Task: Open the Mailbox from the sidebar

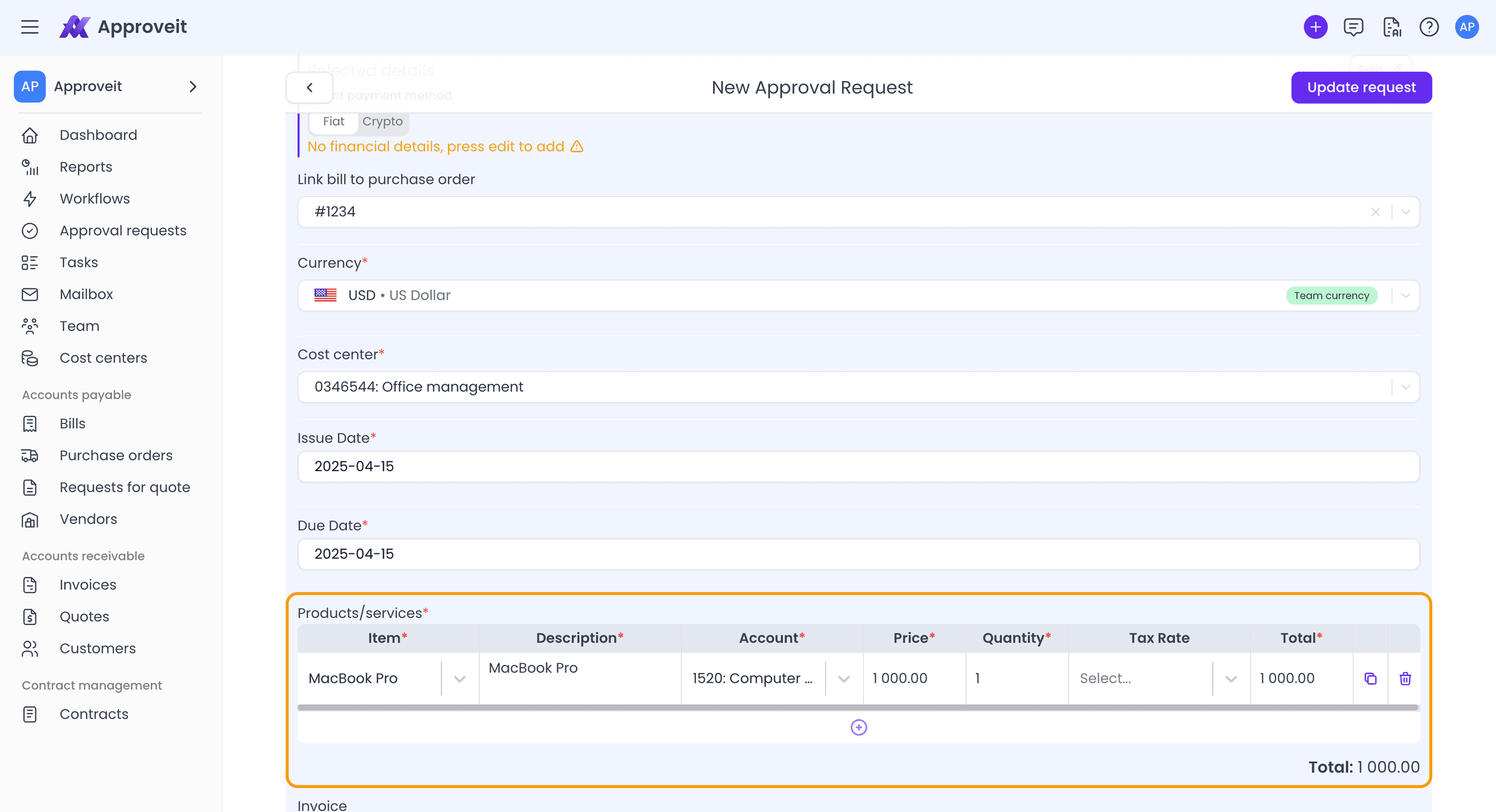Action: [x=86, y=294]
